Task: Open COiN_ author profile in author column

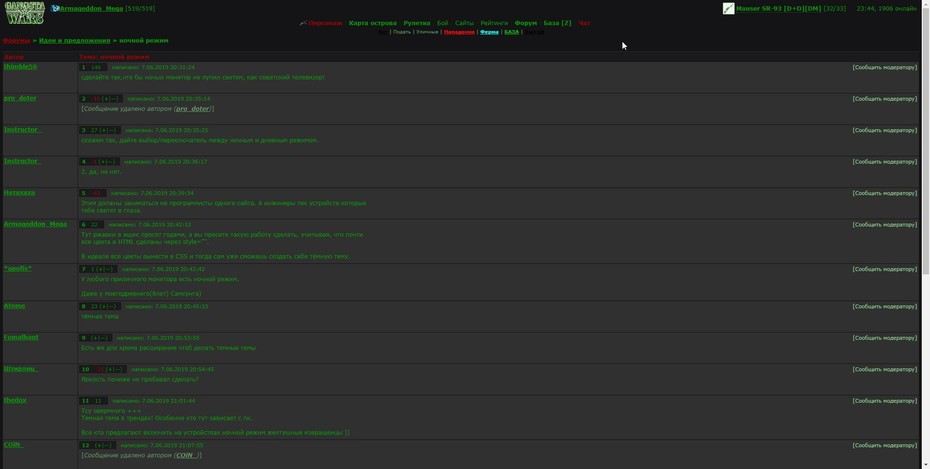Action: click(x=14, y=445)
